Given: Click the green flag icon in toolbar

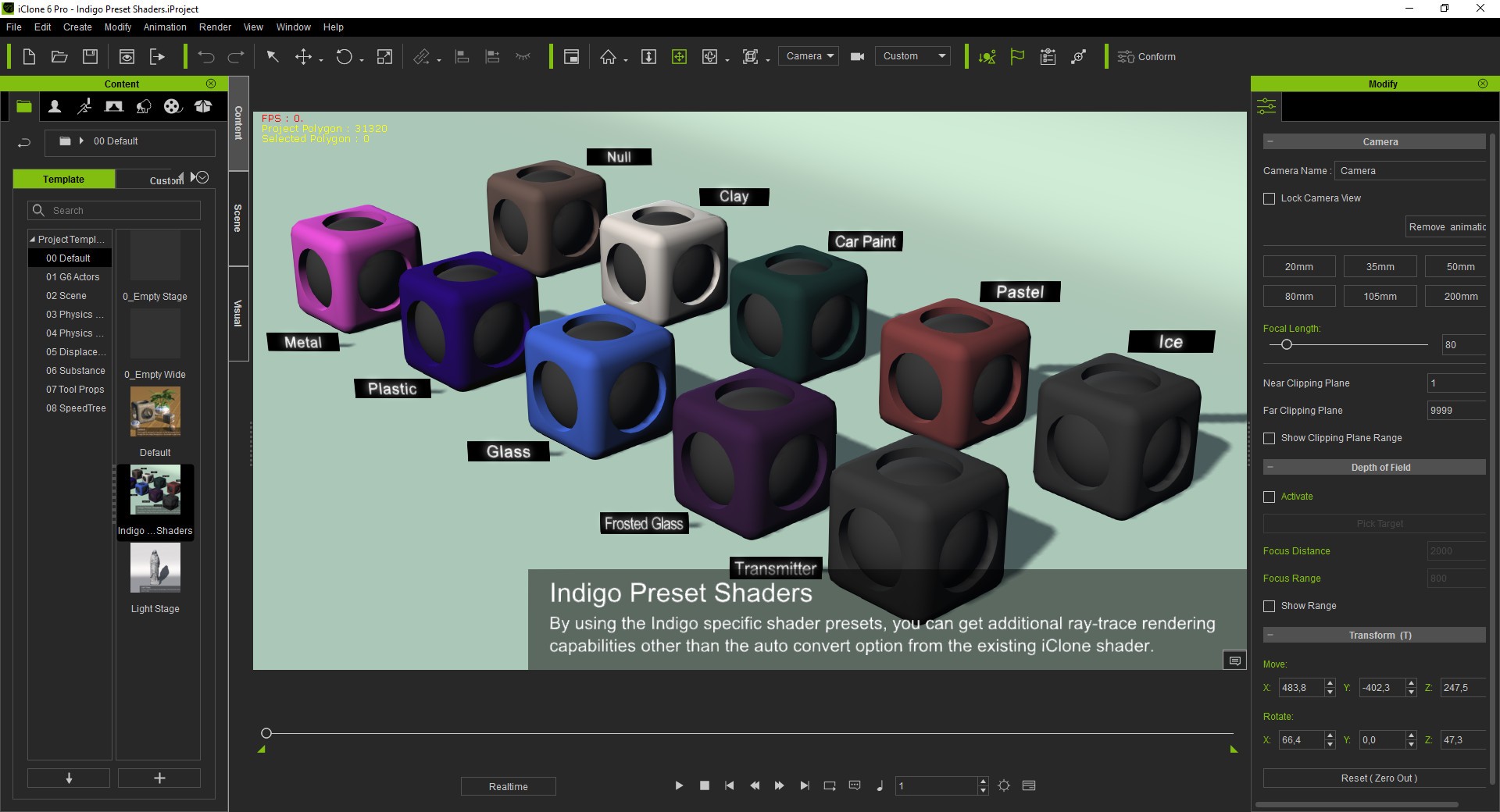Looking at the screenshot, I should [1017, 56].
